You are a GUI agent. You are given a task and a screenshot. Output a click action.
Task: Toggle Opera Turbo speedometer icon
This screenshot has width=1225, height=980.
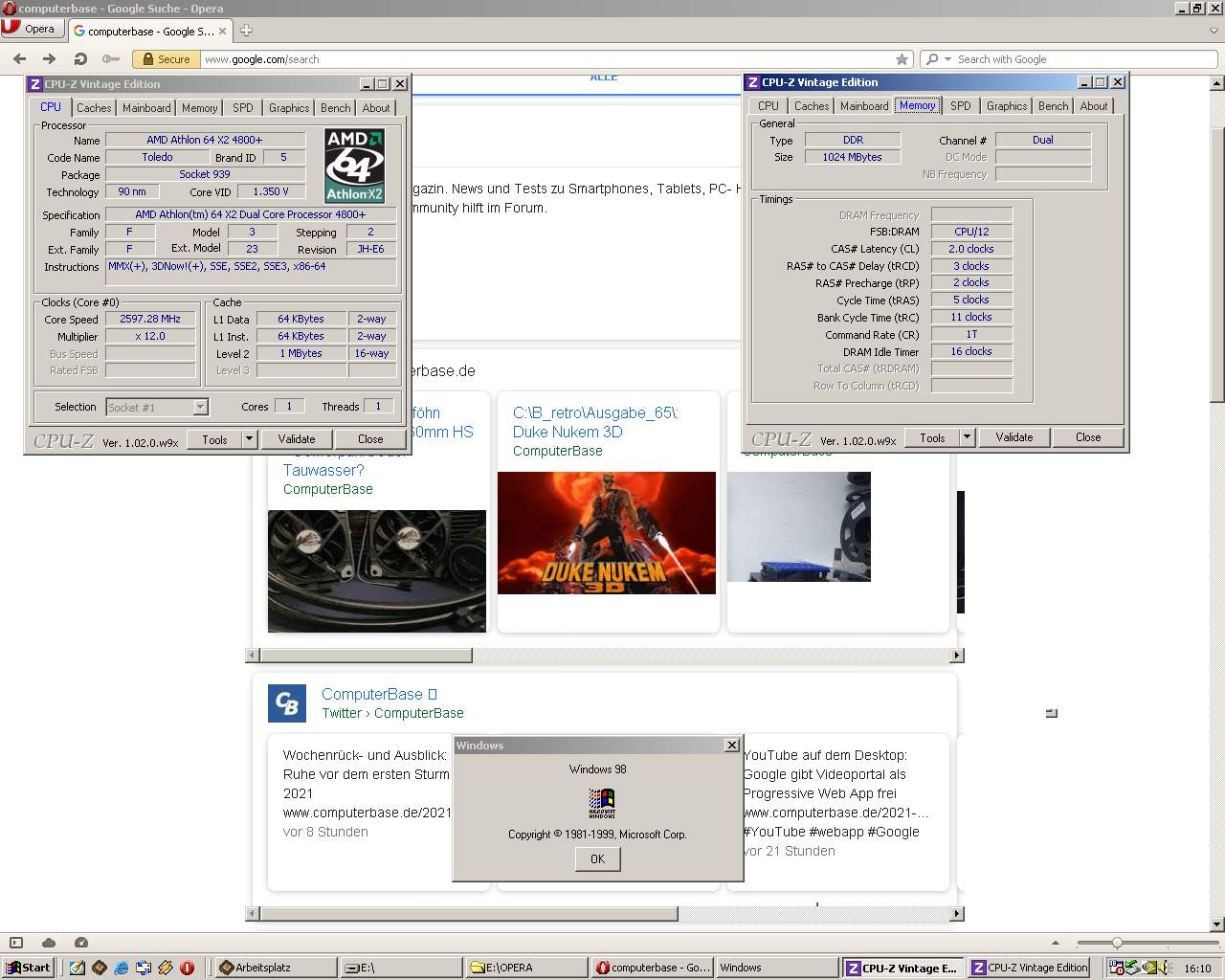[81, 943]
